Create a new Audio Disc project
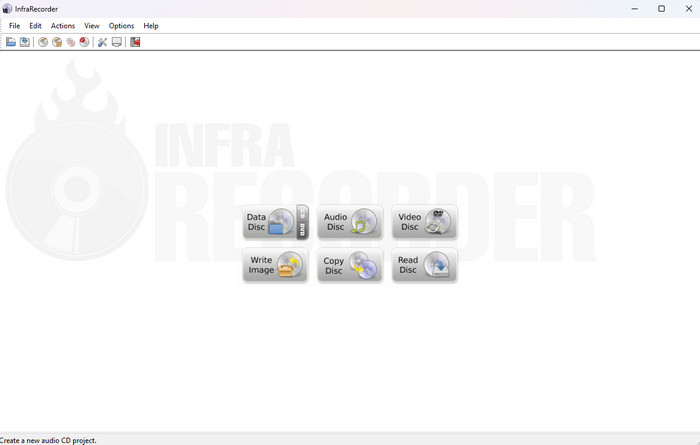This screenshot has height=445, width=700. coord(350,222)
